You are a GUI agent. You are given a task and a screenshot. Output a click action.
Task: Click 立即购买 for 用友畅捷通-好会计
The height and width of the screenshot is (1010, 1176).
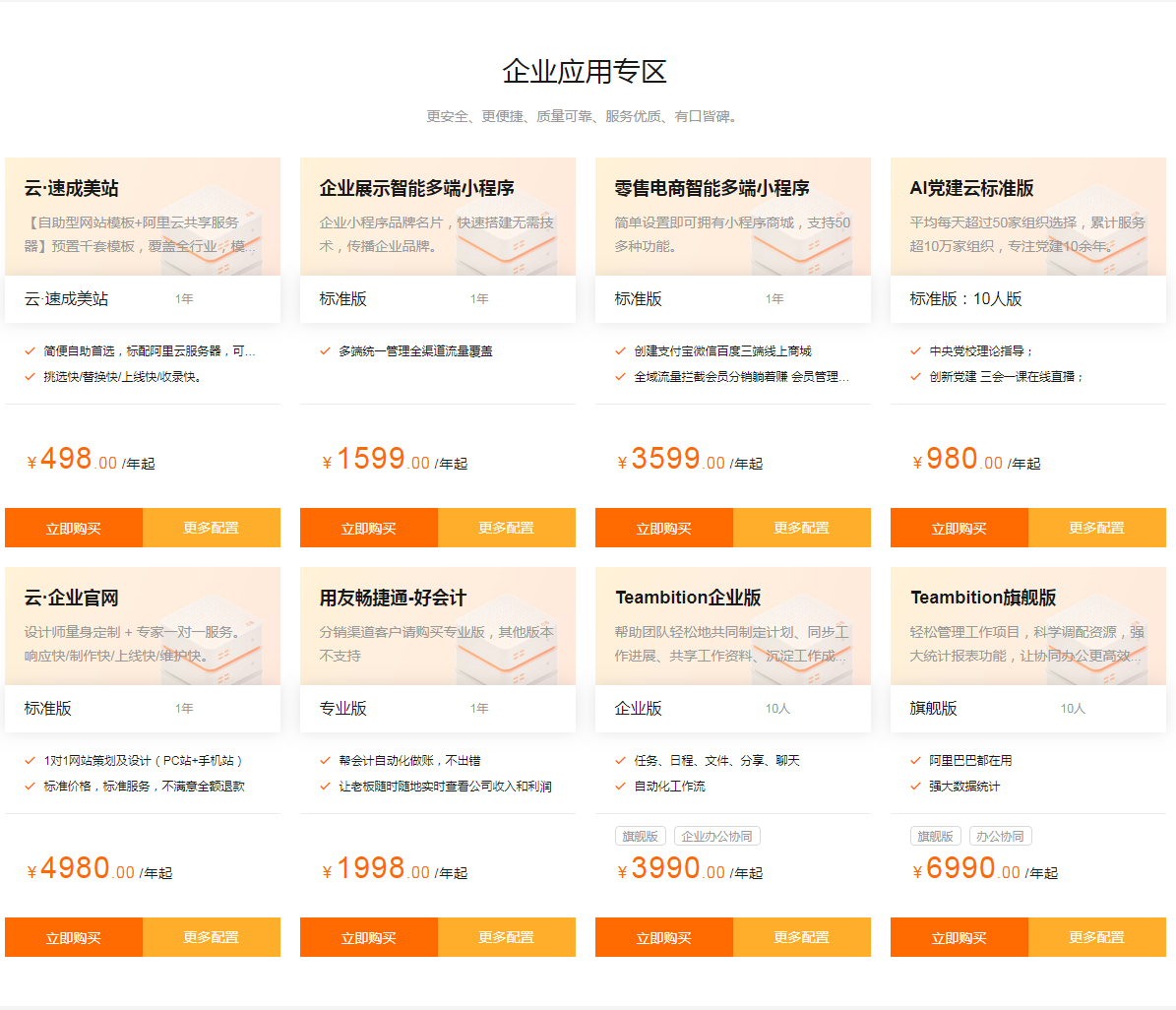click(x=369, y=937)
